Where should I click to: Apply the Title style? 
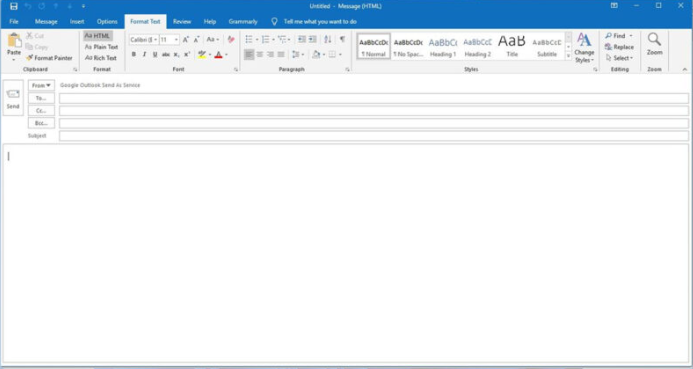pos(512,46)
